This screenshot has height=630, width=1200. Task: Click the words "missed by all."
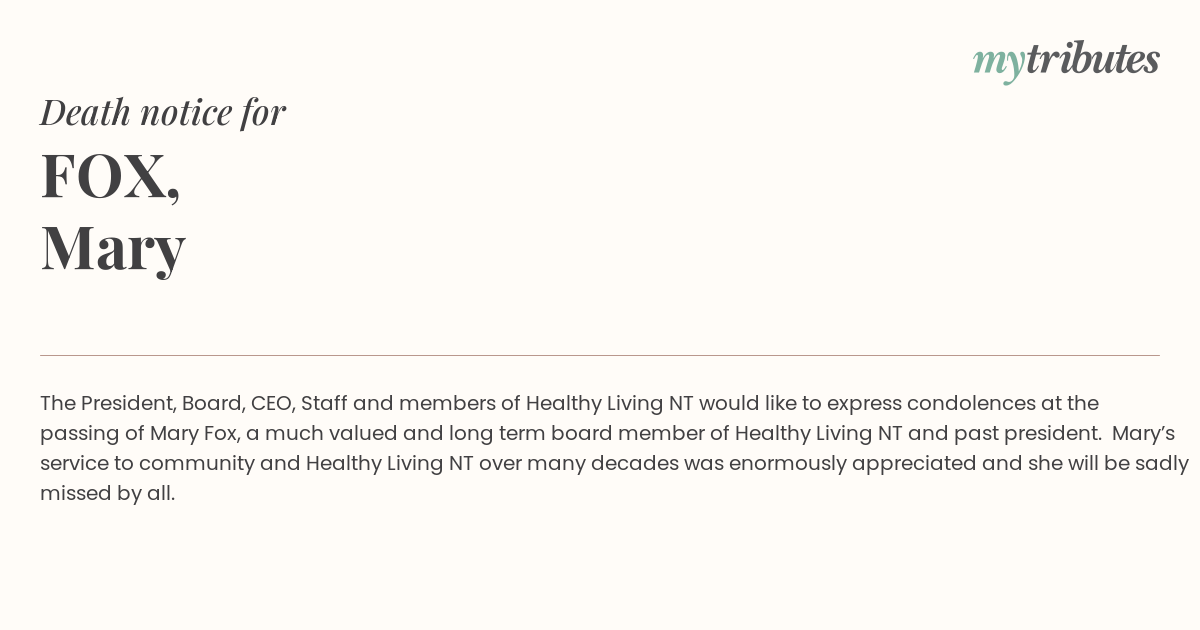pos(108,494)
